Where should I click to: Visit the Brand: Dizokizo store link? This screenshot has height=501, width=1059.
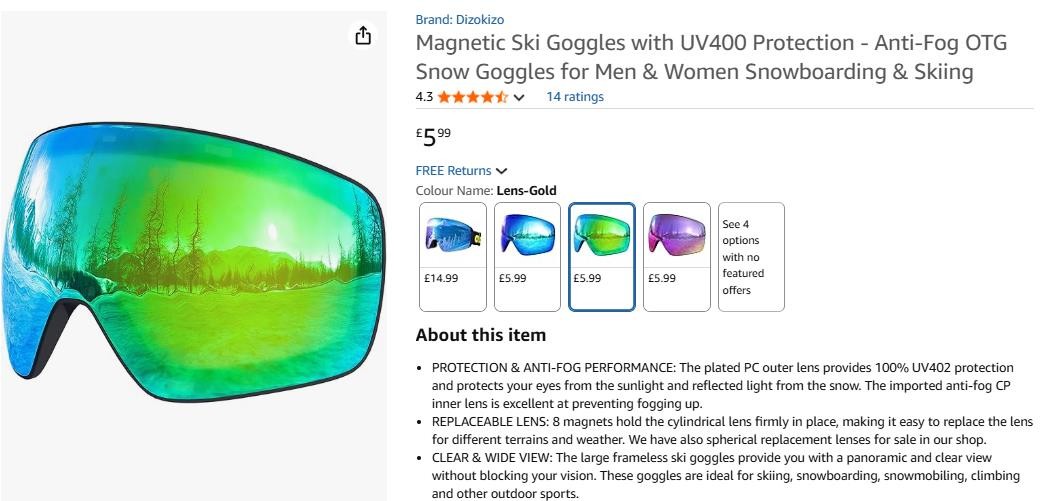(x=459, y=20)
